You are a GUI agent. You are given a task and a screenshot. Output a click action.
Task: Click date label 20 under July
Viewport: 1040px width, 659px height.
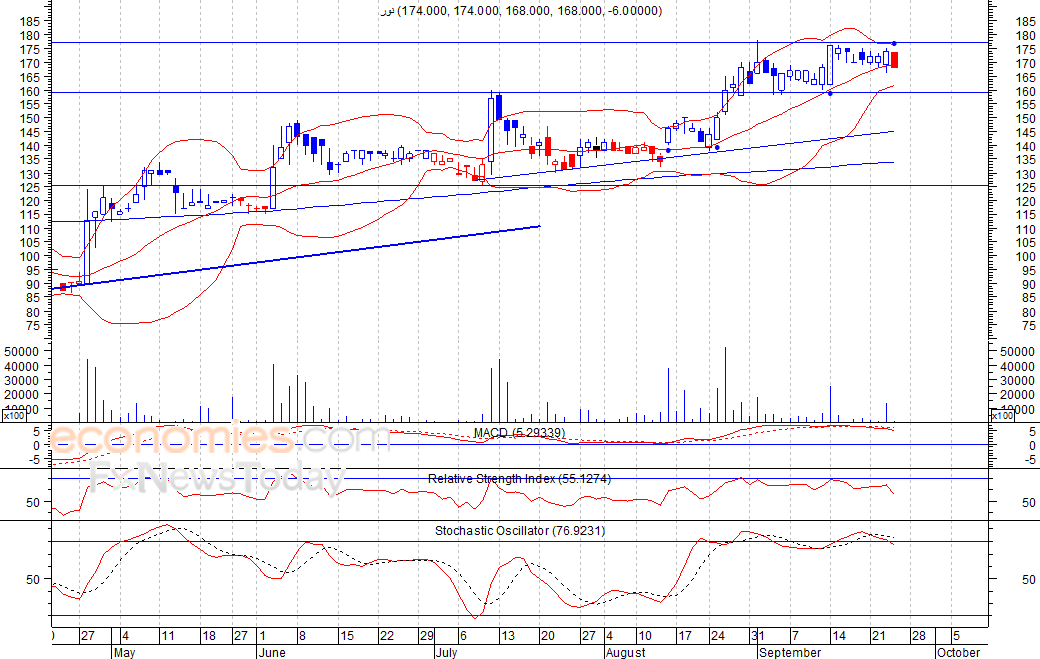(547, 636)
